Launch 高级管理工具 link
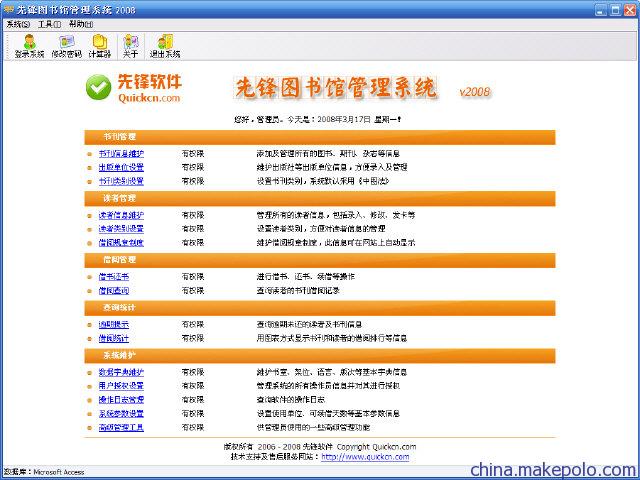The image size is (640, 480). 121,427
